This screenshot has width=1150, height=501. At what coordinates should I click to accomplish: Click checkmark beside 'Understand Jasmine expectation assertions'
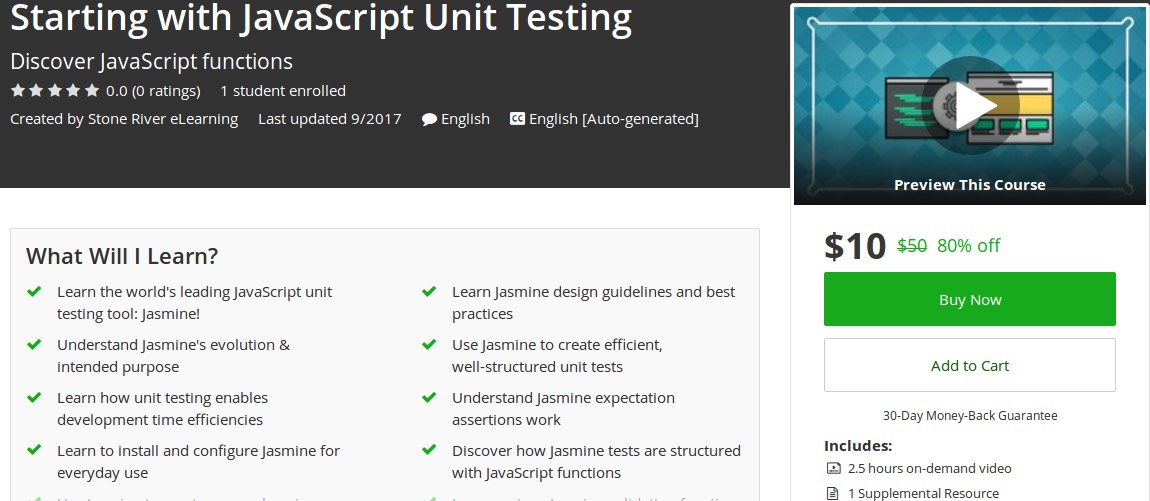click(x=429, y=397)
